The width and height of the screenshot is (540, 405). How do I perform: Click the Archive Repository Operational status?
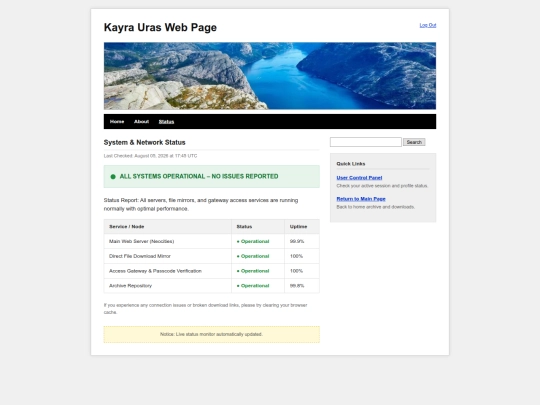tap(253, 286)
